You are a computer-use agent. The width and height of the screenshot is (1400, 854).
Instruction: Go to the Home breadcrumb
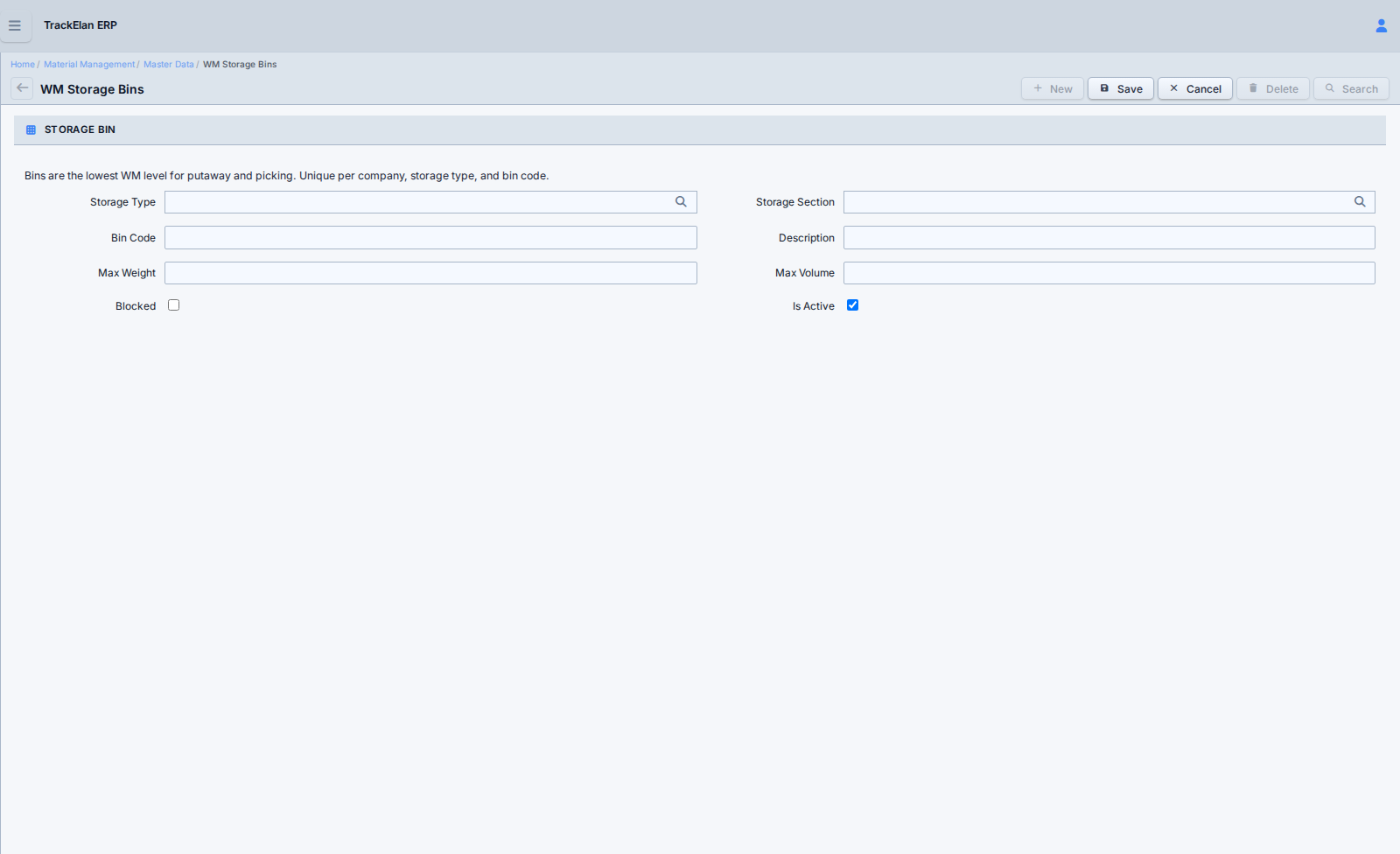[x=23, y=65]
